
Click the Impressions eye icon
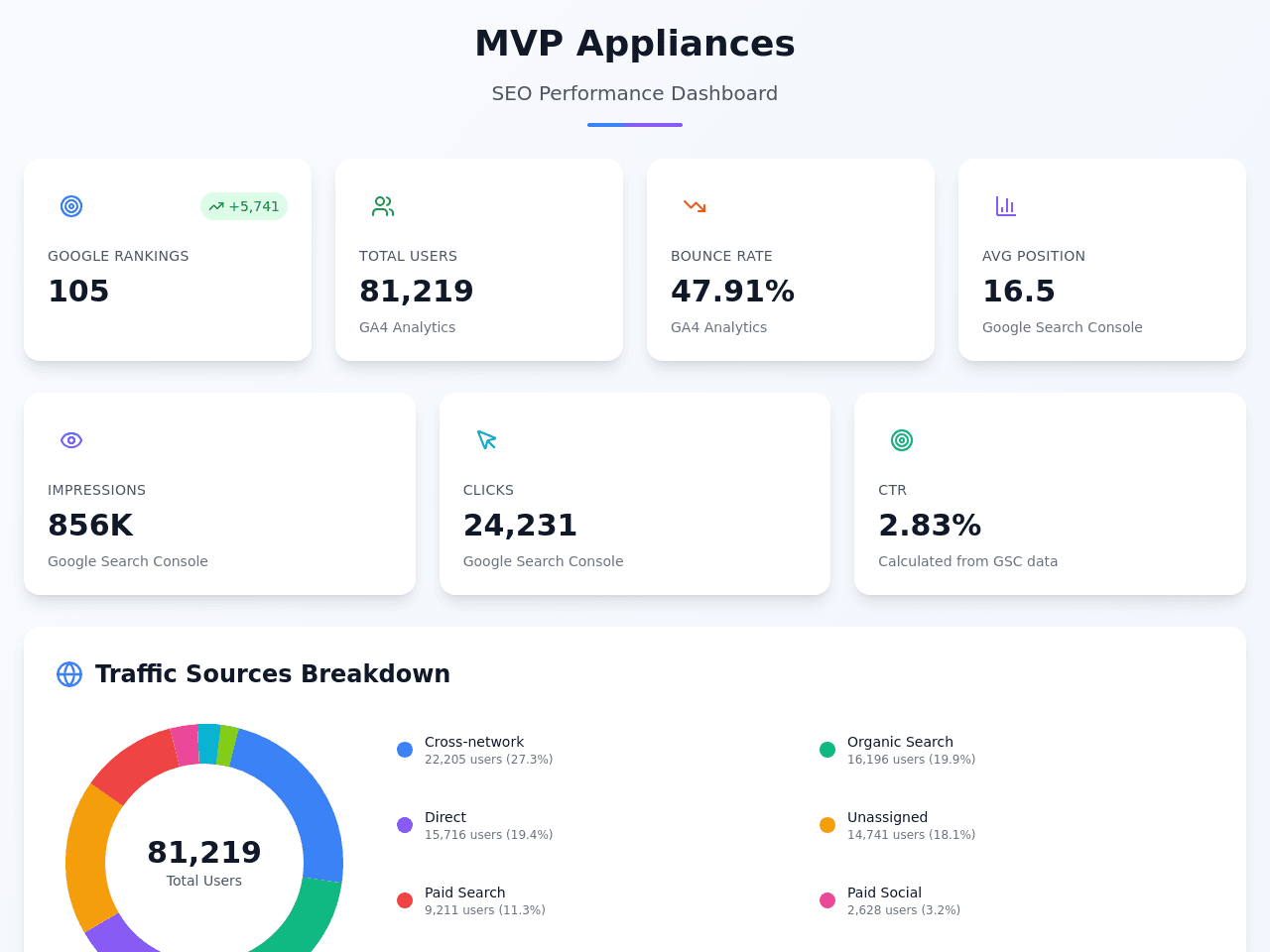point(71,440)
